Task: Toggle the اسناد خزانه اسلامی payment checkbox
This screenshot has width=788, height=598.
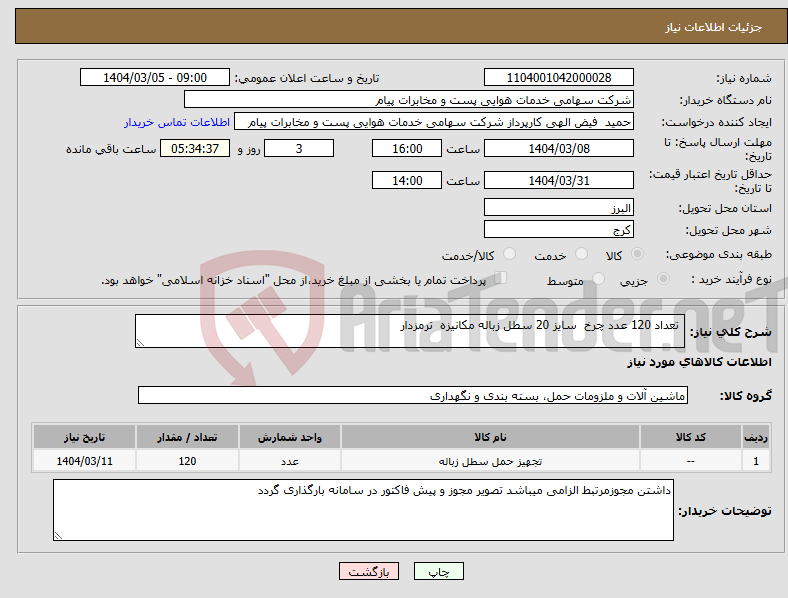Action: [x=501, y=278]
